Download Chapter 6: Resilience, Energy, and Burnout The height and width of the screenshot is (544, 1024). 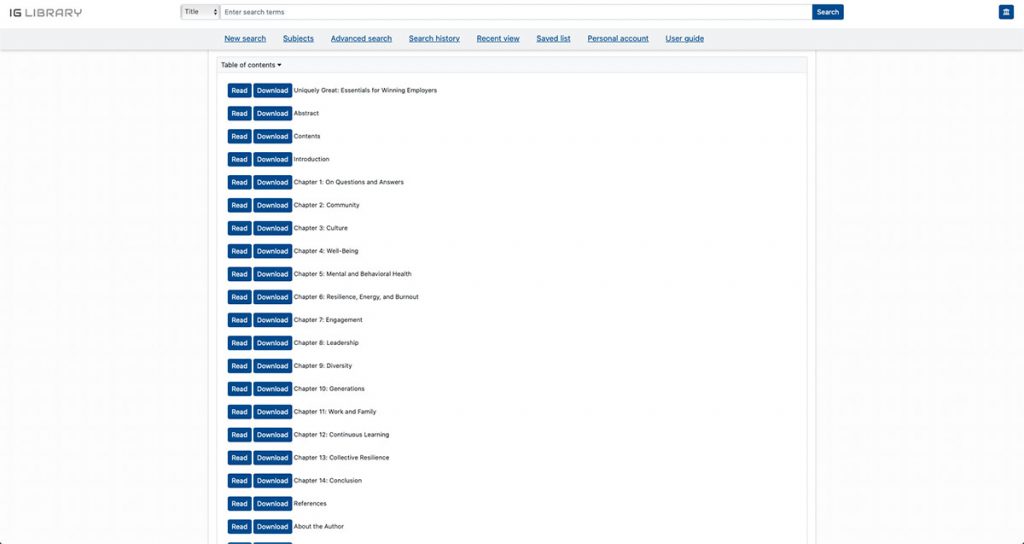(272, 297)
